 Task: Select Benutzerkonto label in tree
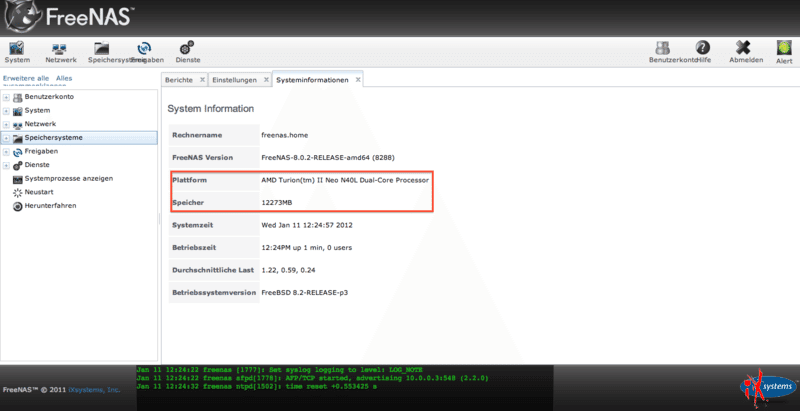click(x=49, y=96)
